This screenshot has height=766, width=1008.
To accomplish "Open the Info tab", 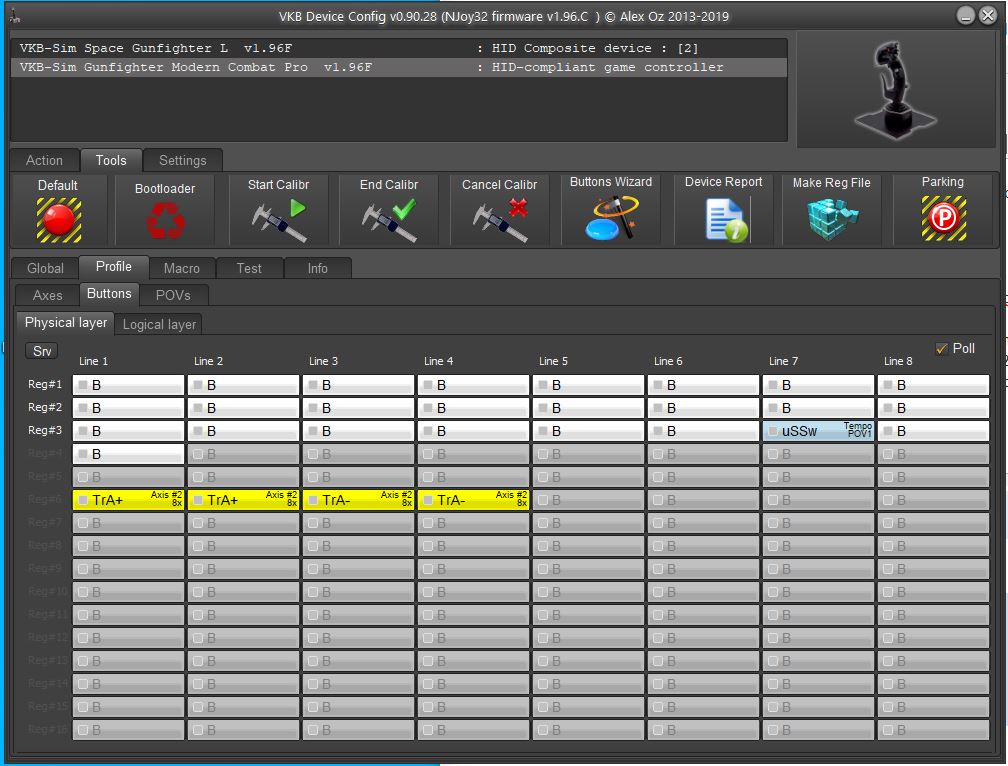I will pyautogui.click(x=318, y=268).
